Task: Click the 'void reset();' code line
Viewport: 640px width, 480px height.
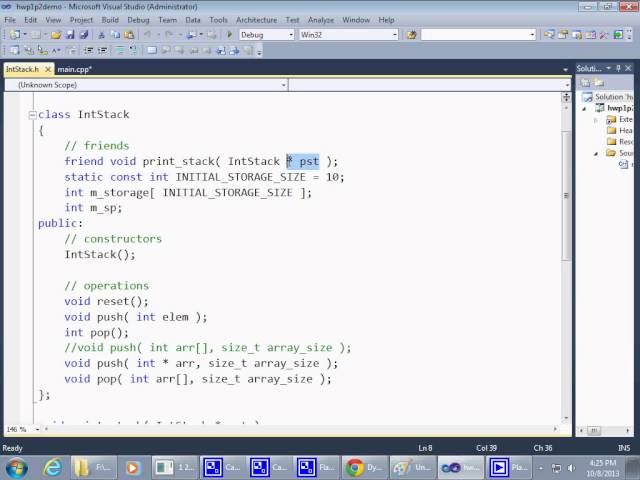Action: 106,302
